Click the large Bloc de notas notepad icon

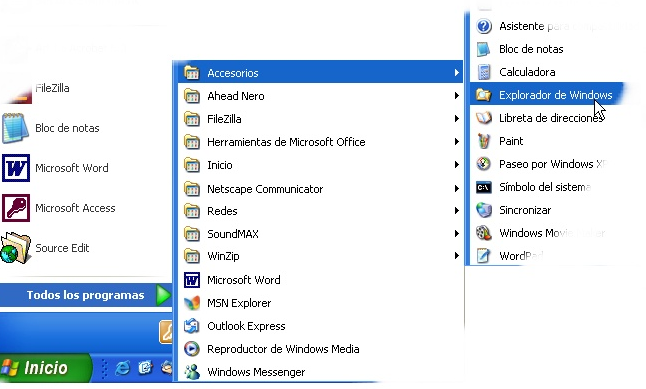click(x=16, y=128)
